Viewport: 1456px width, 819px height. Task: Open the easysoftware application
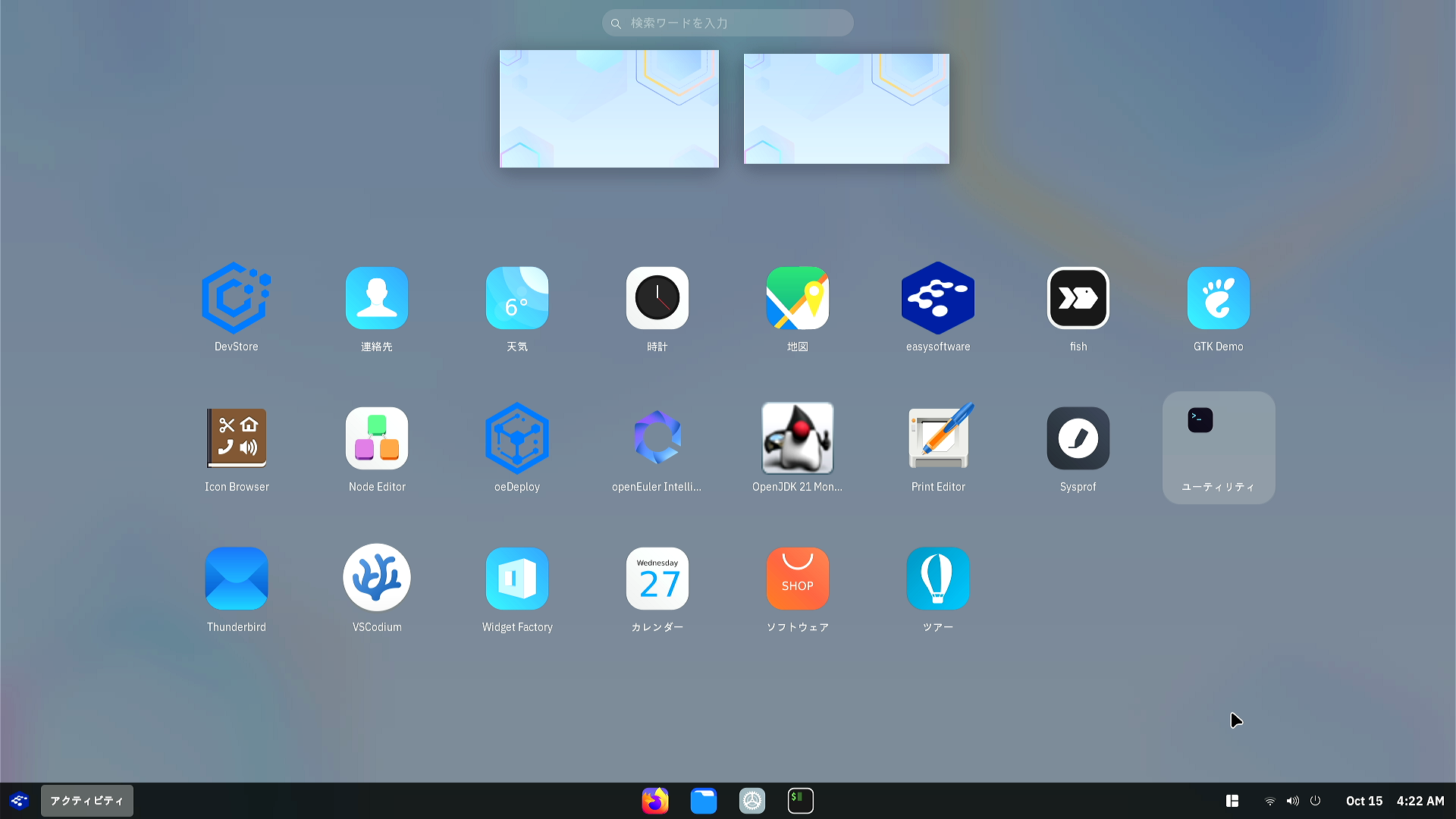click(x=937, y=299)
